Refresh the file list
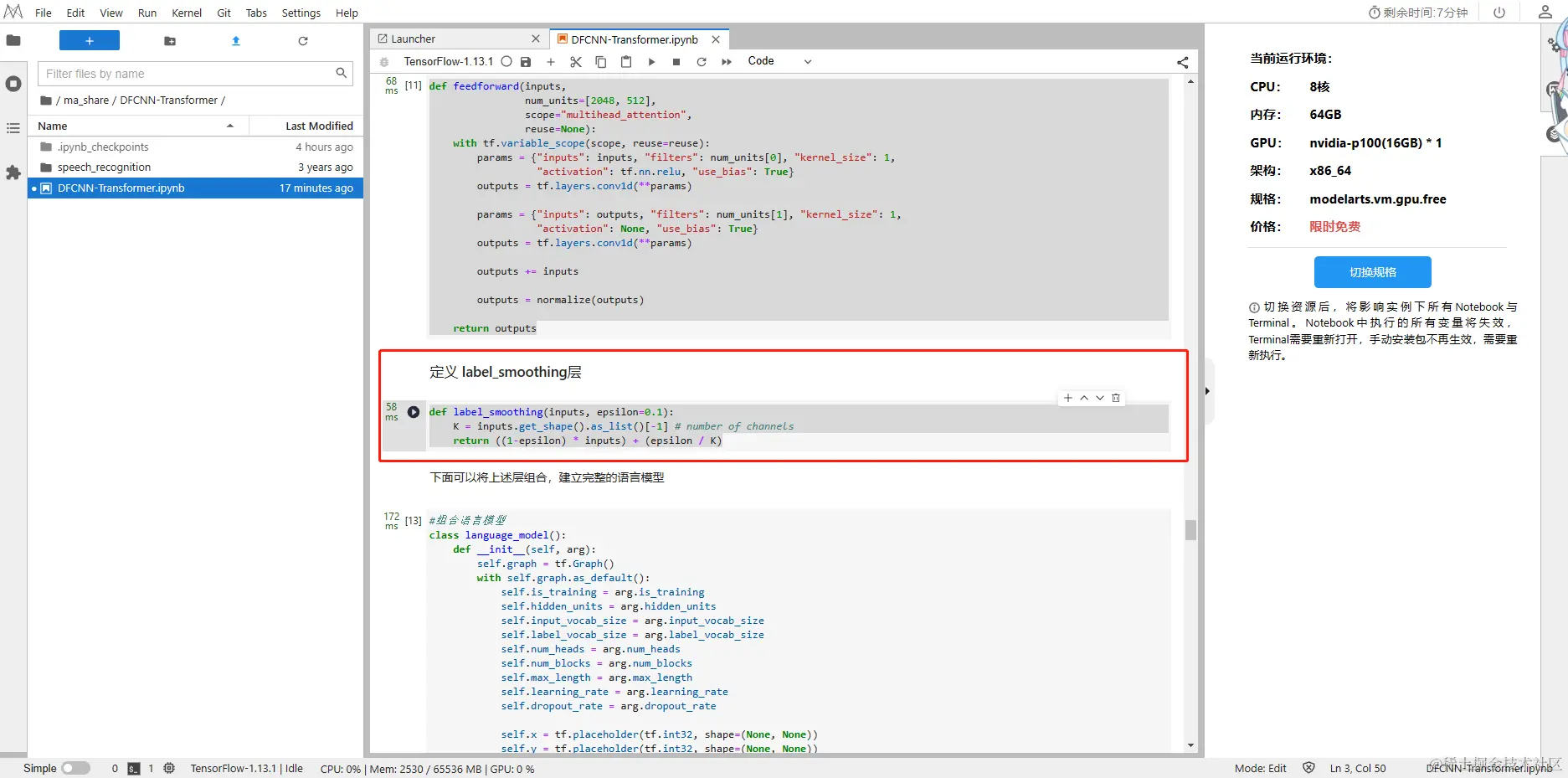 [303, 41]
